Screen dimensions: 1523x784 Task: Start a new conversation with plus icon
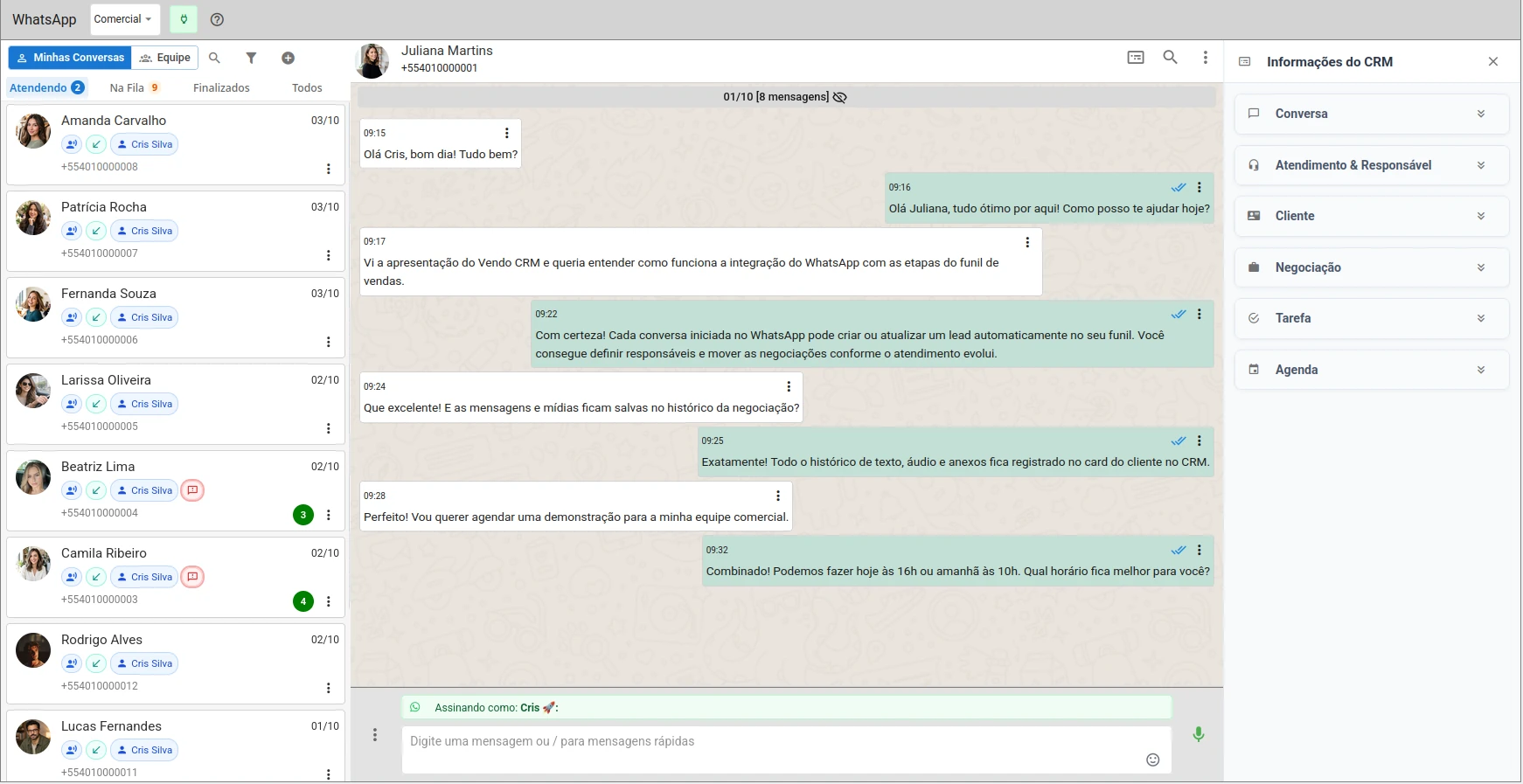pyautogui.click(x=288, y=58)
